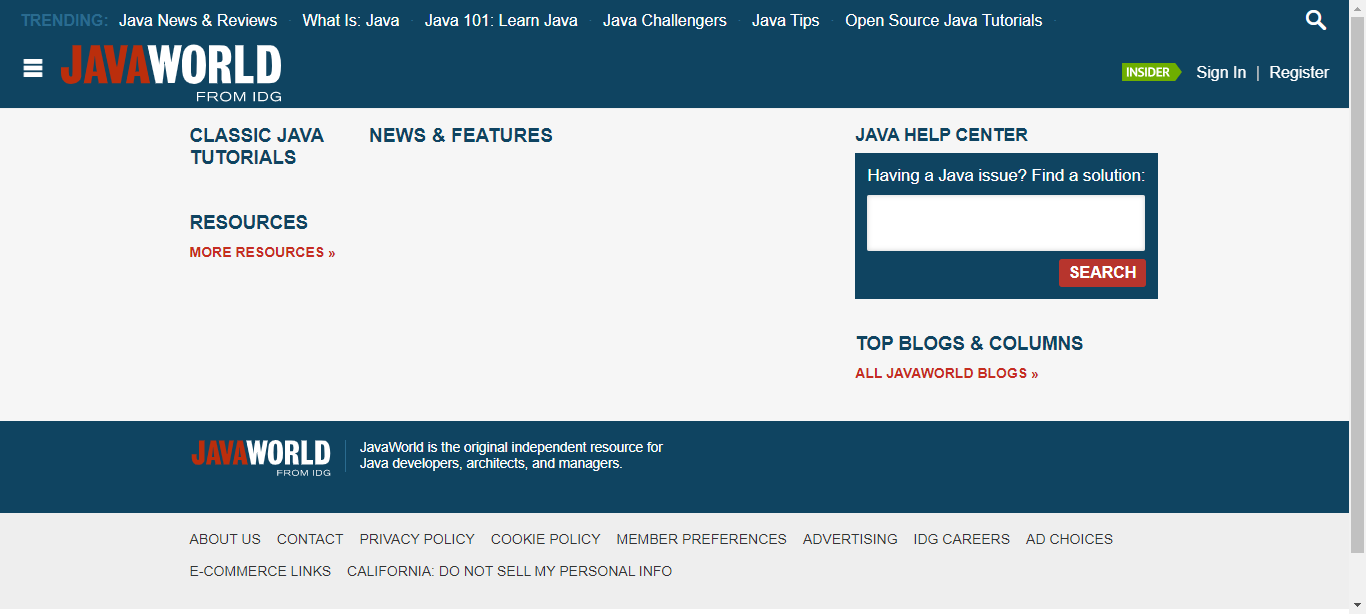Screen dimensions: 1366x614
Task: Click Sign In link
Action: tap(1221, 72)
